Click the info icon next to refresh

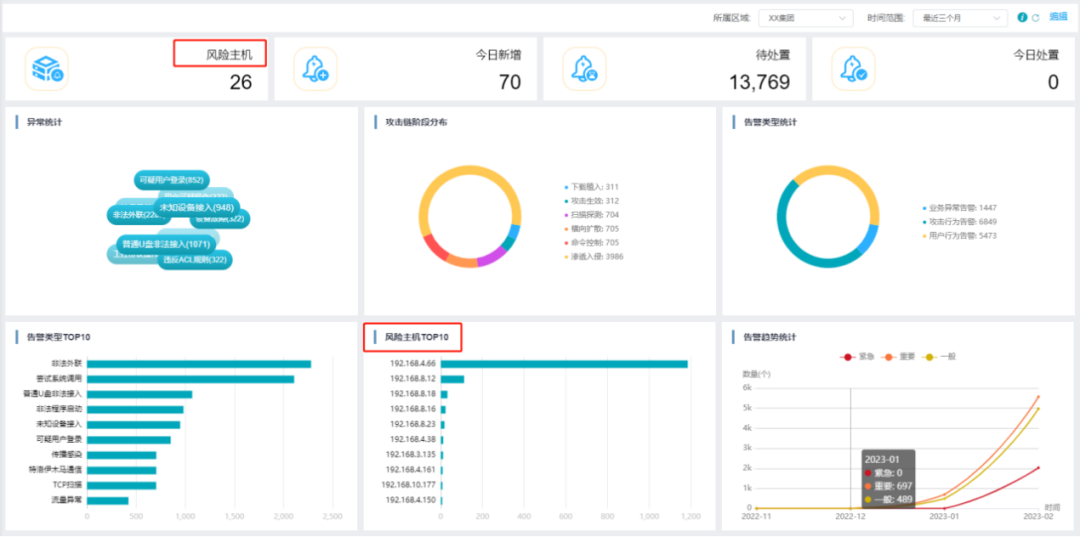pos(1022,18)
